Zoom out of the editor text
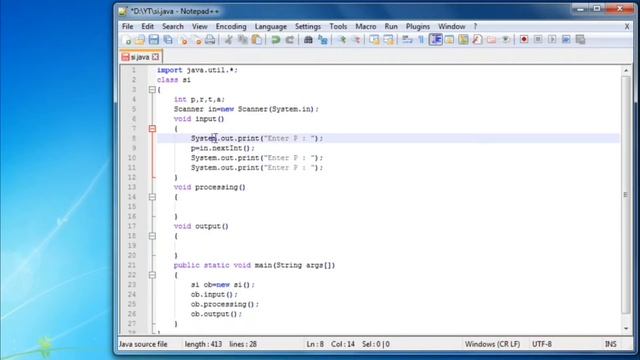640x360 pixels. pyautogui.click(x=356, y=40)
